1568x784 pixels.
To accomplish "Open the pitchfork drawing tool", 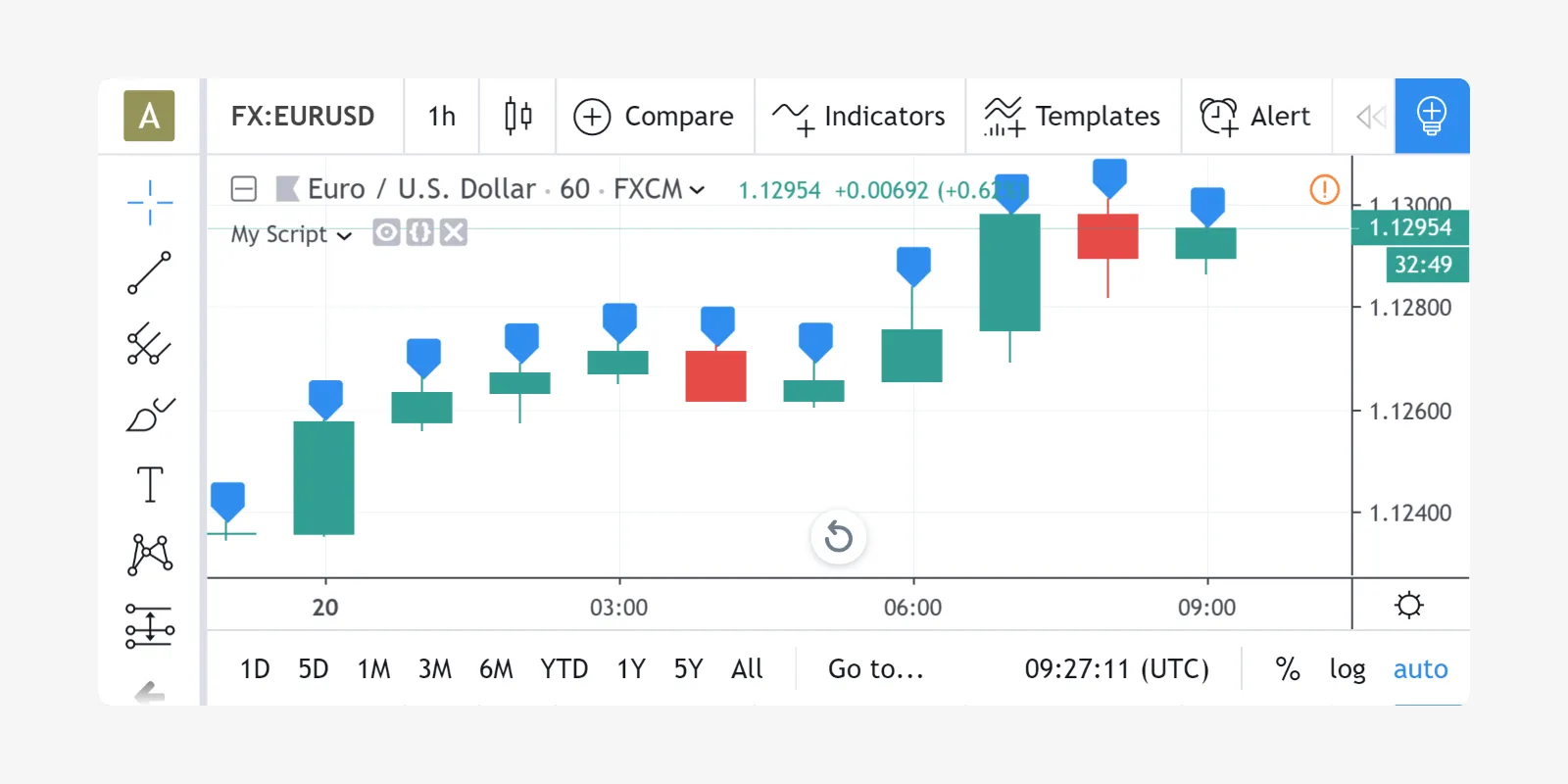I will click(x=150, y=344).
